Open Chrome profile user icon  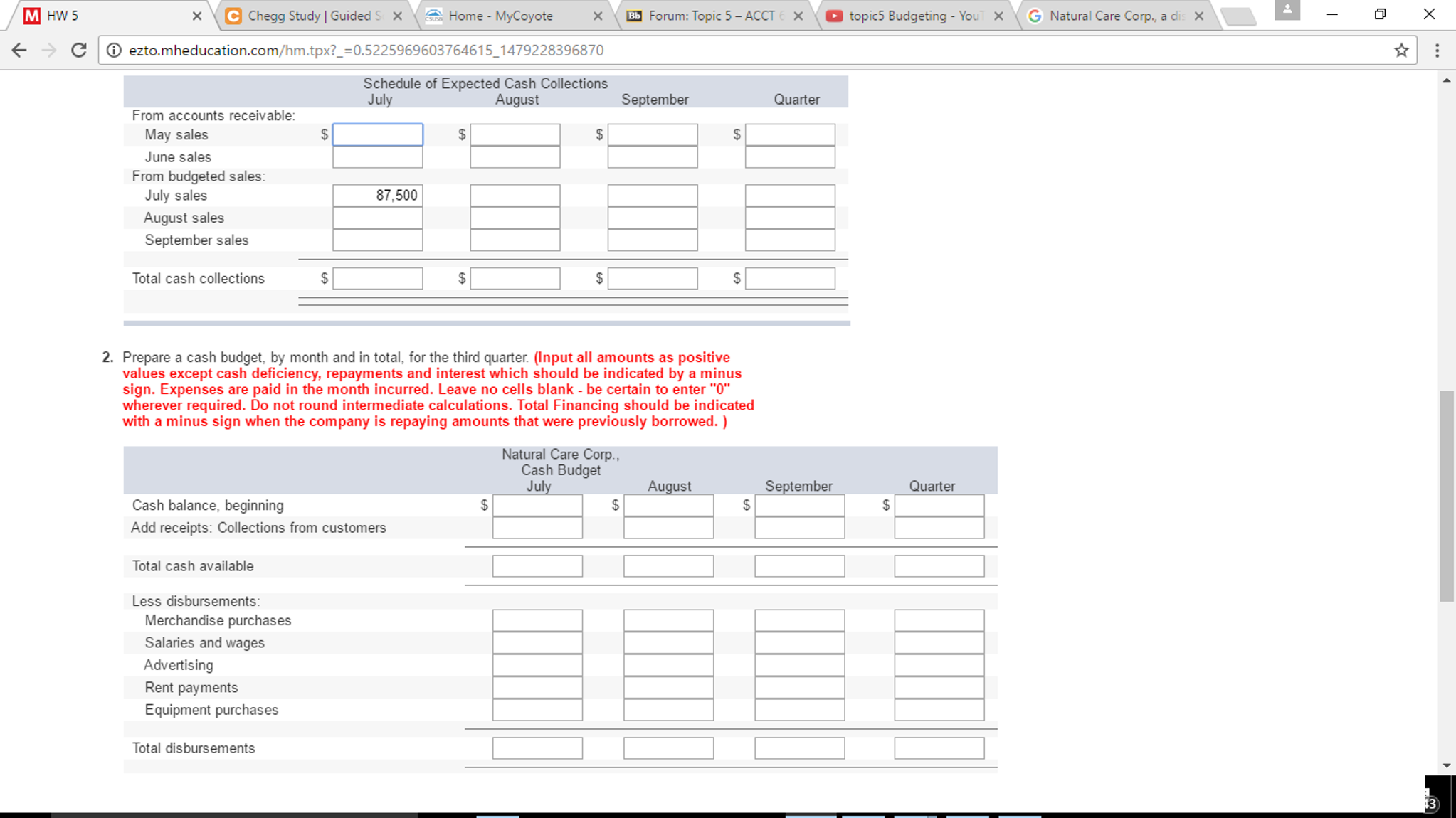(x=1287, y=10)
